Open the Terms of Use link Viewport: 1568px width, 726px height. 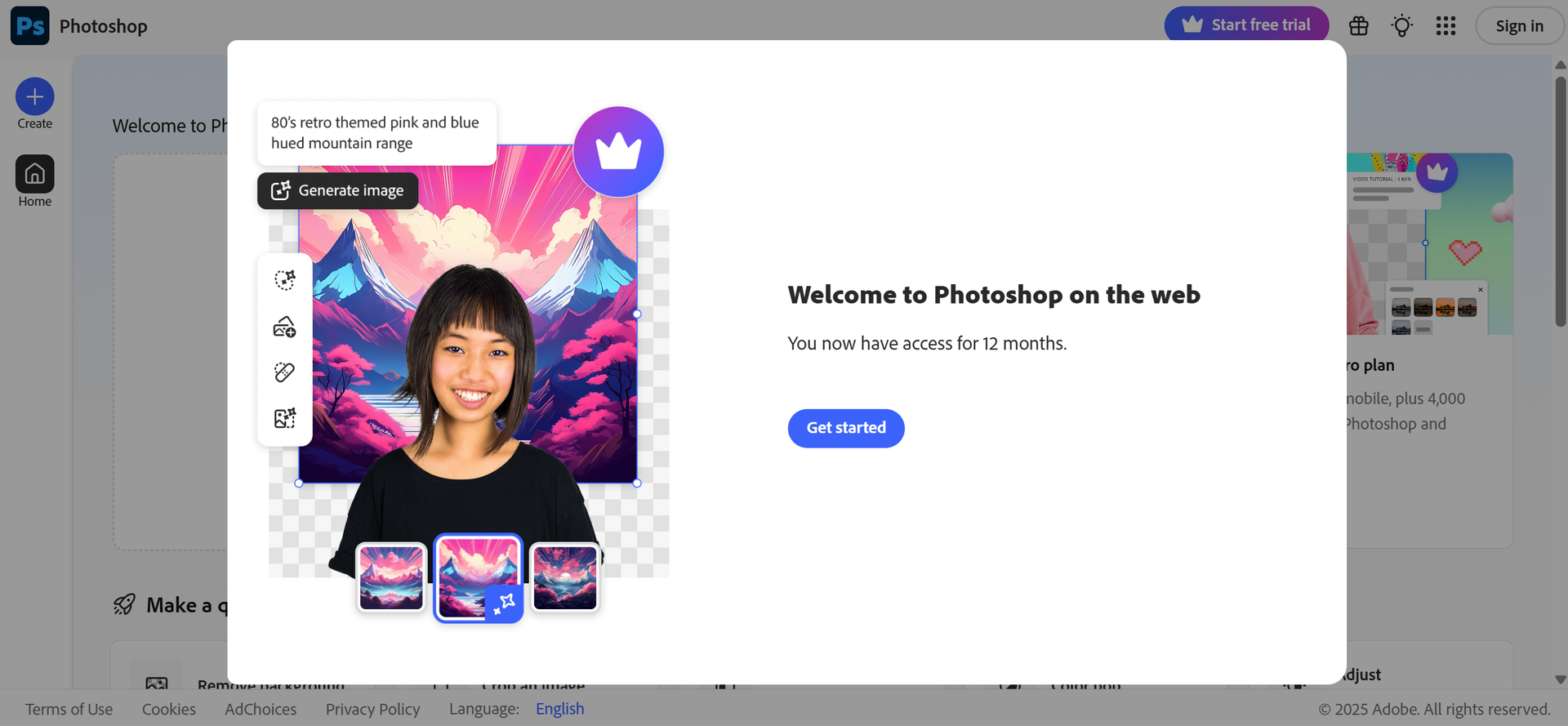click(x=69, y=709)
